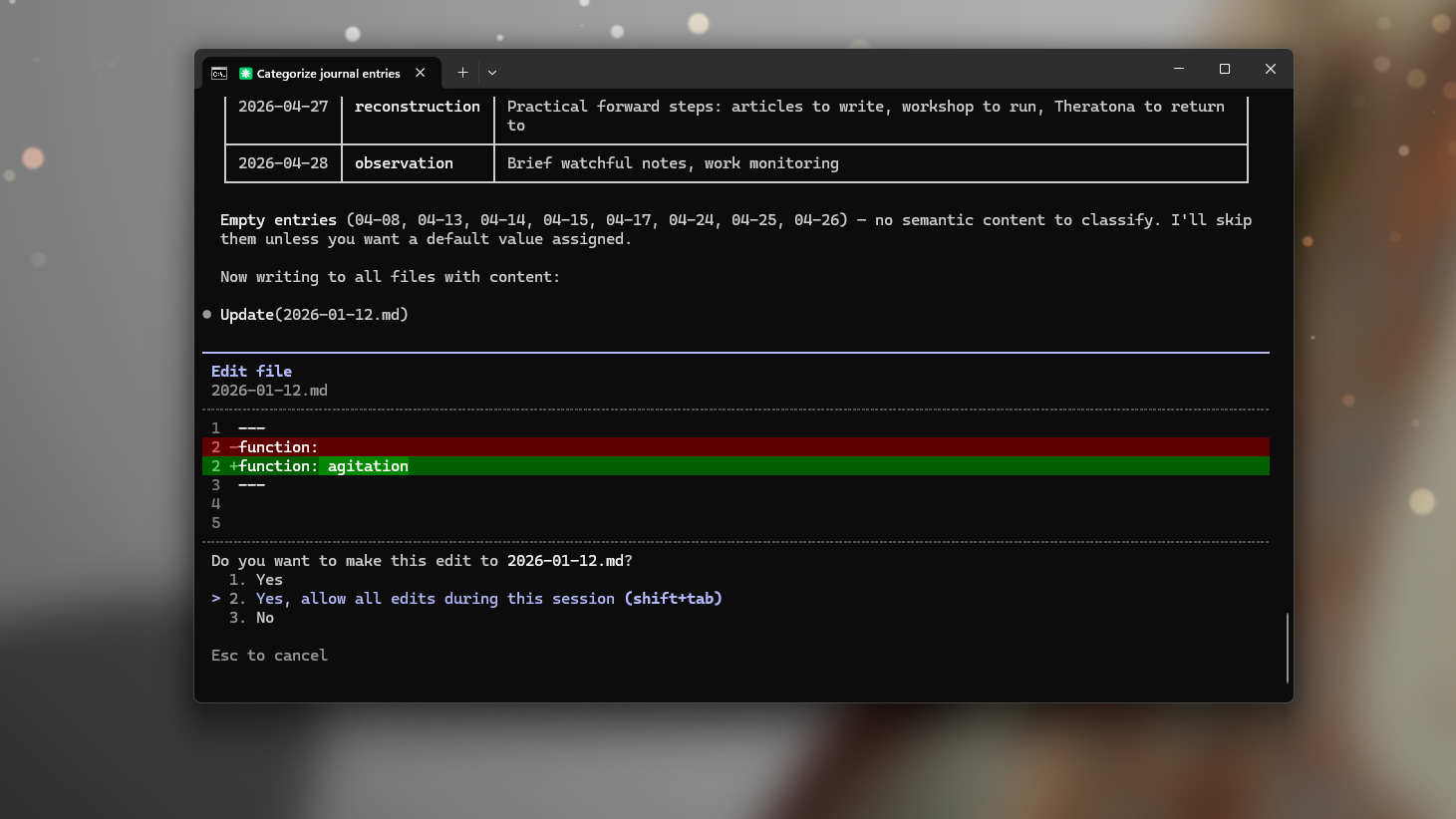Click 'Now writing to all files with content:'

click(390, 277)
